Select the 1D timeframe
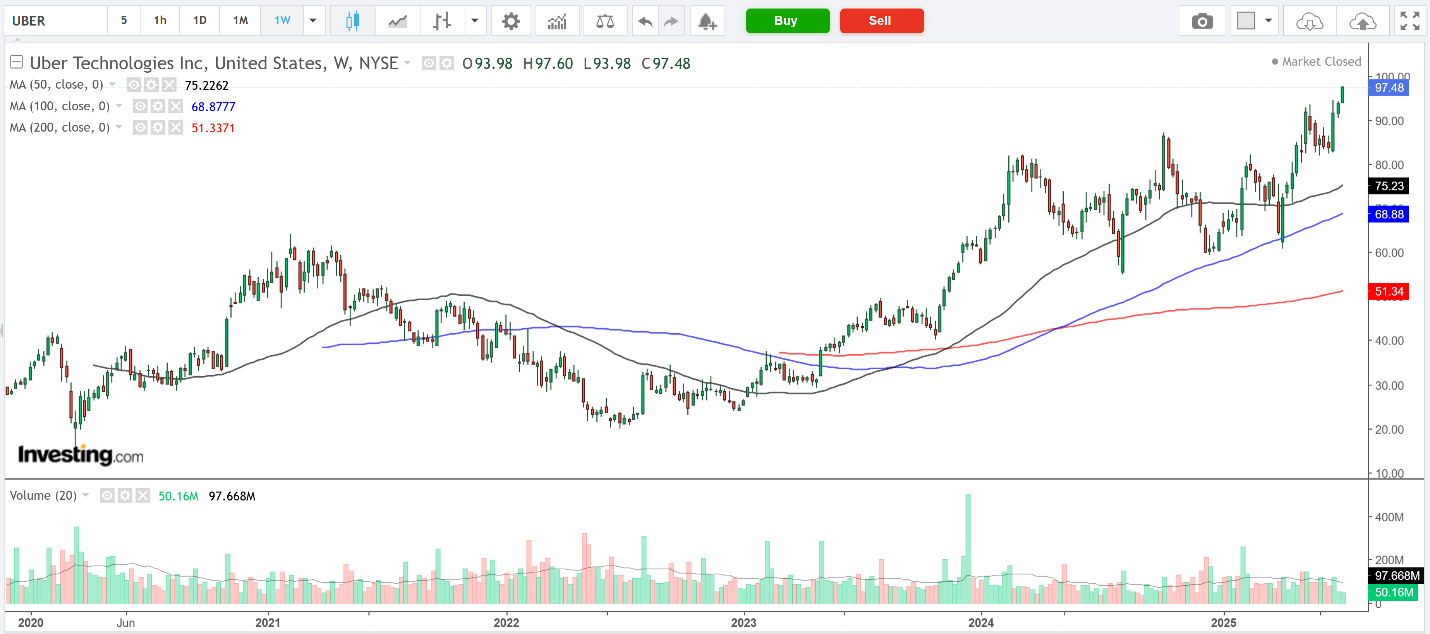The height and width of the screenshot is (634, 1430). pos(200,20)
